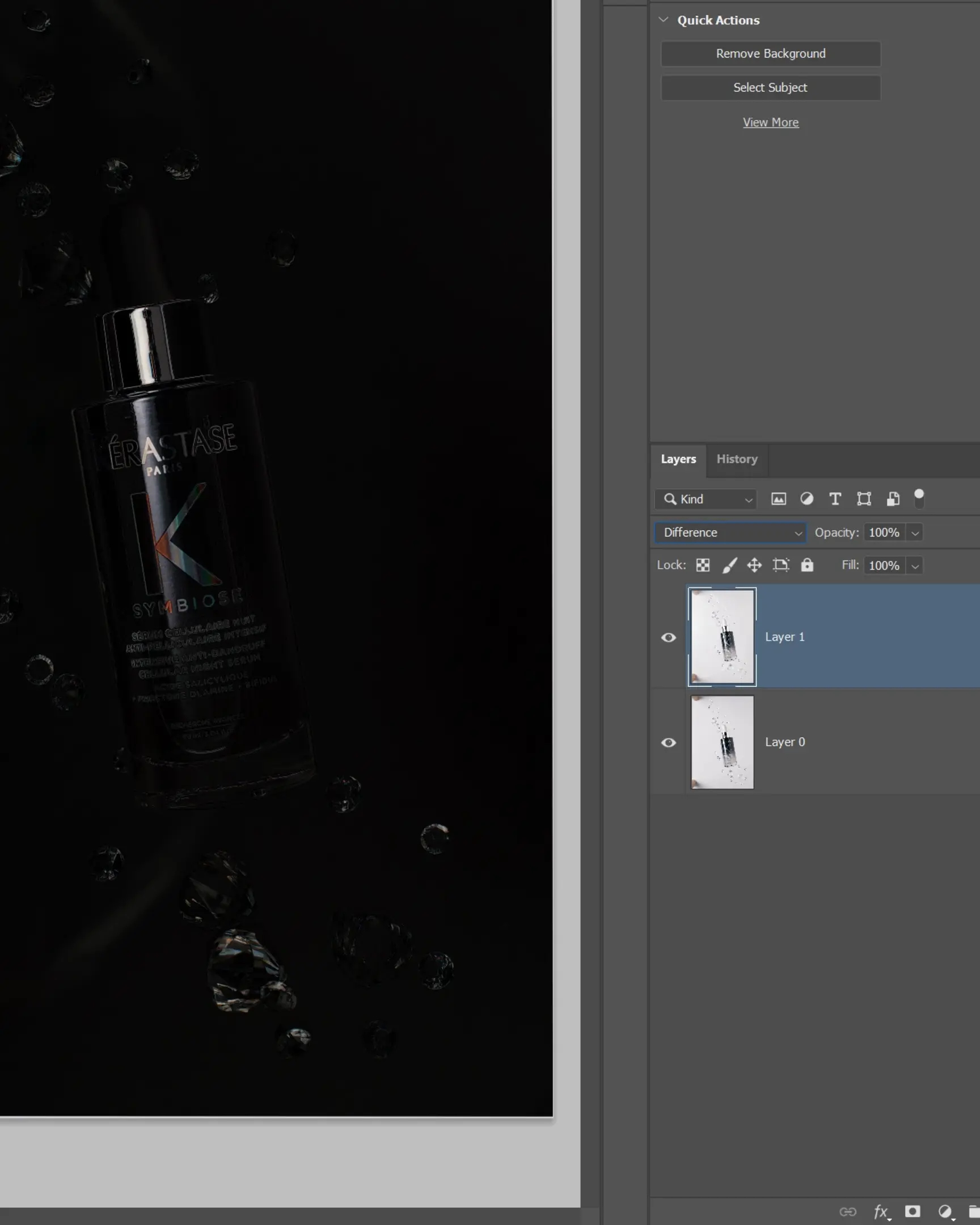Toggle the layer filtering switch on
The height and width of the screenshot is (1225, 980).
click(x=919, y=499)
